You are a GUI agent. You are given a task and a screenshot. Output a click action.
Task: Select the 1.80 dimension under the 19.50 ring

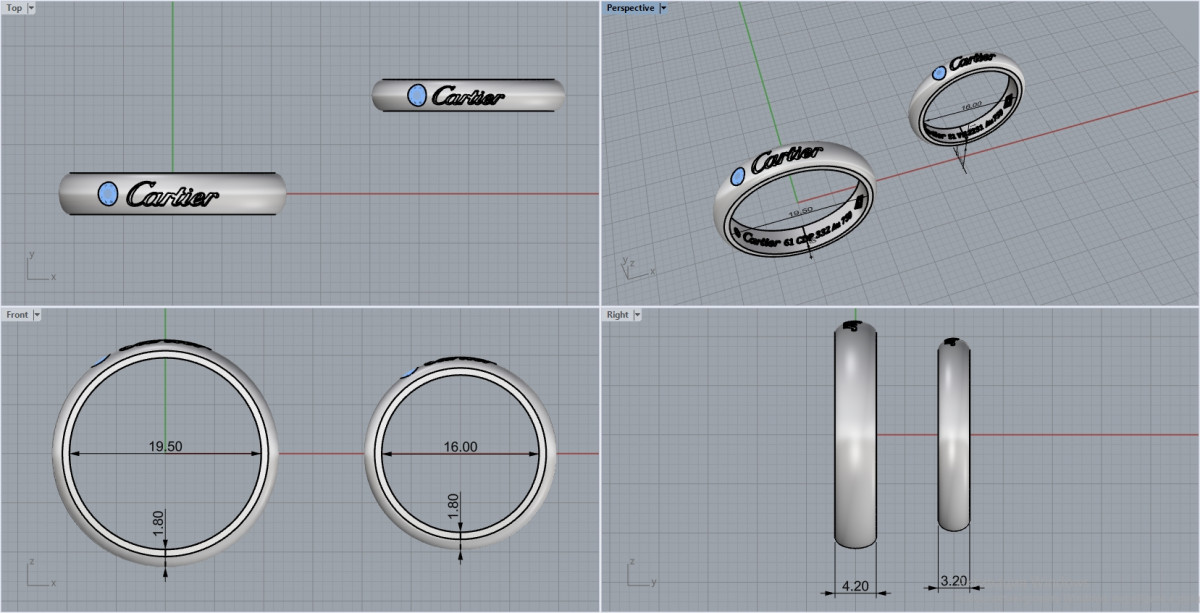[158, 523]
